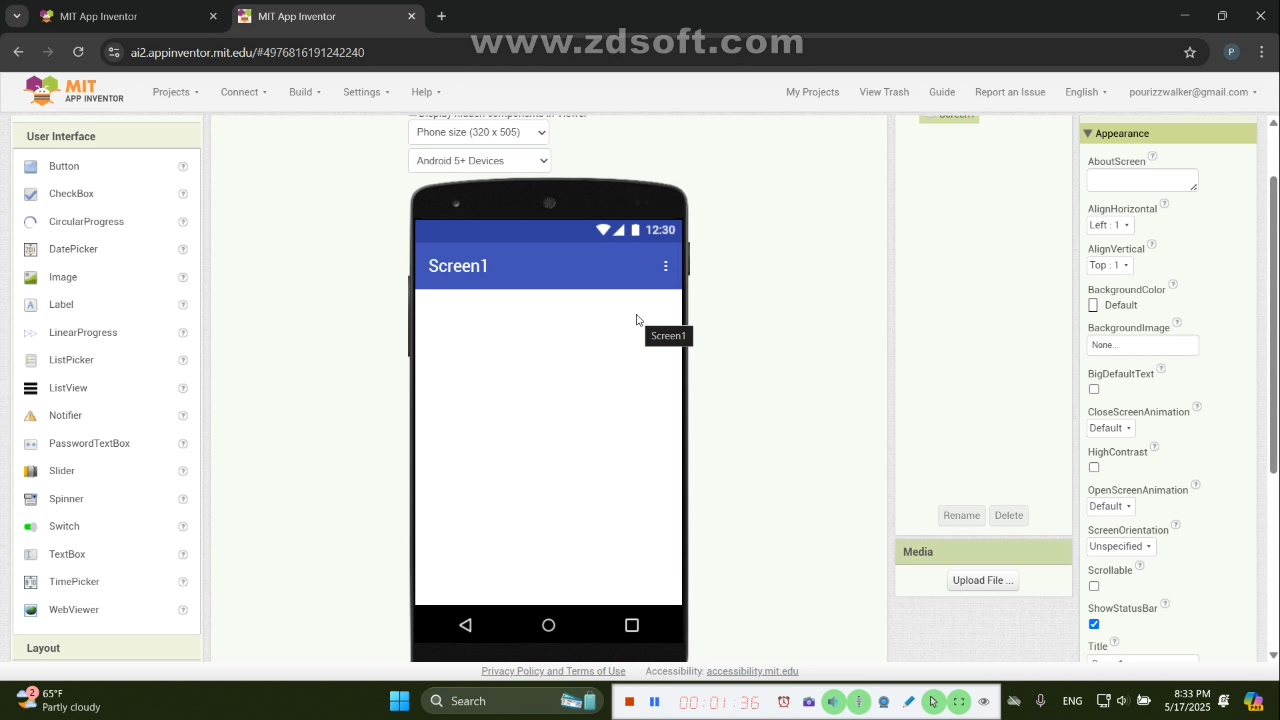Go to My Projects

812,92
